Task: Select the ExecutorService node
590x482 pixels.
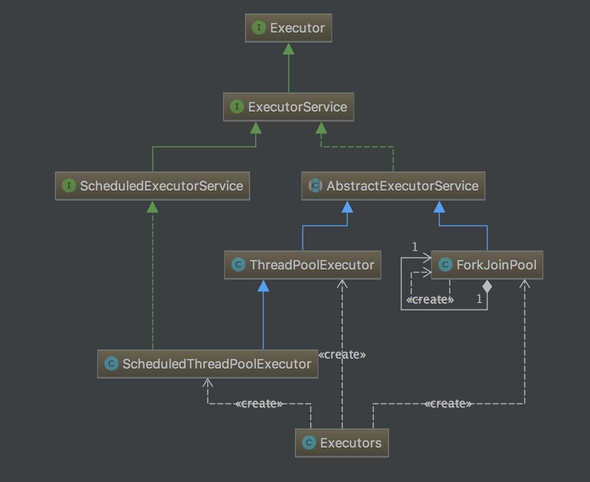Action: click(289, 107)
